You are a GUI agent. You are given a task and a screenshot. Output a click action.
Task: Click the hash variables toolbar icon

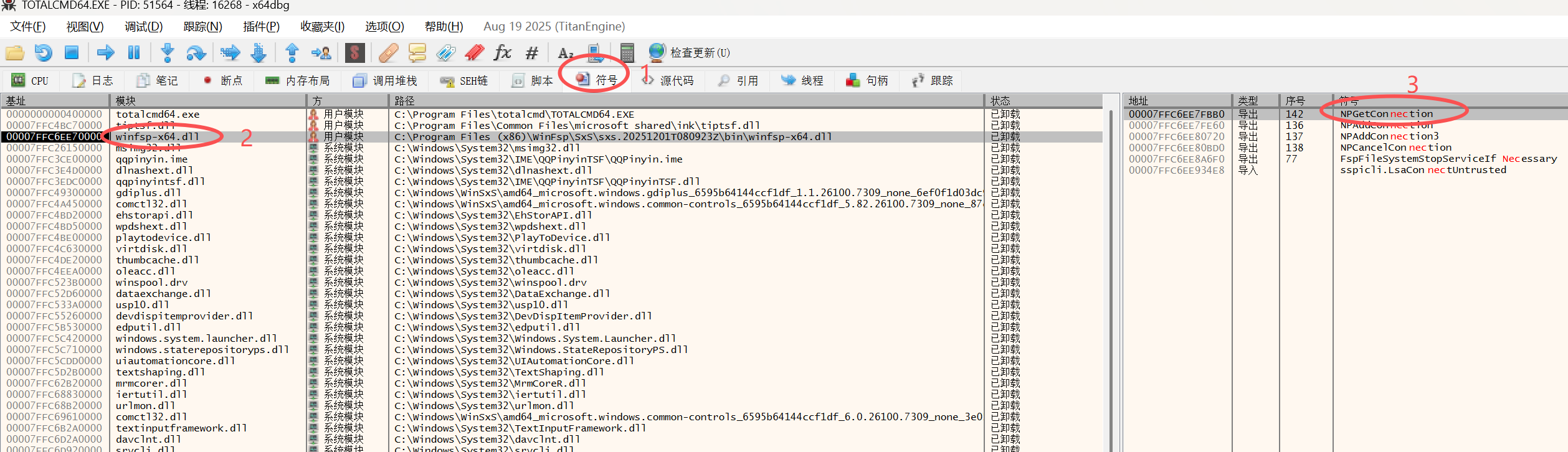pos(531,53)
